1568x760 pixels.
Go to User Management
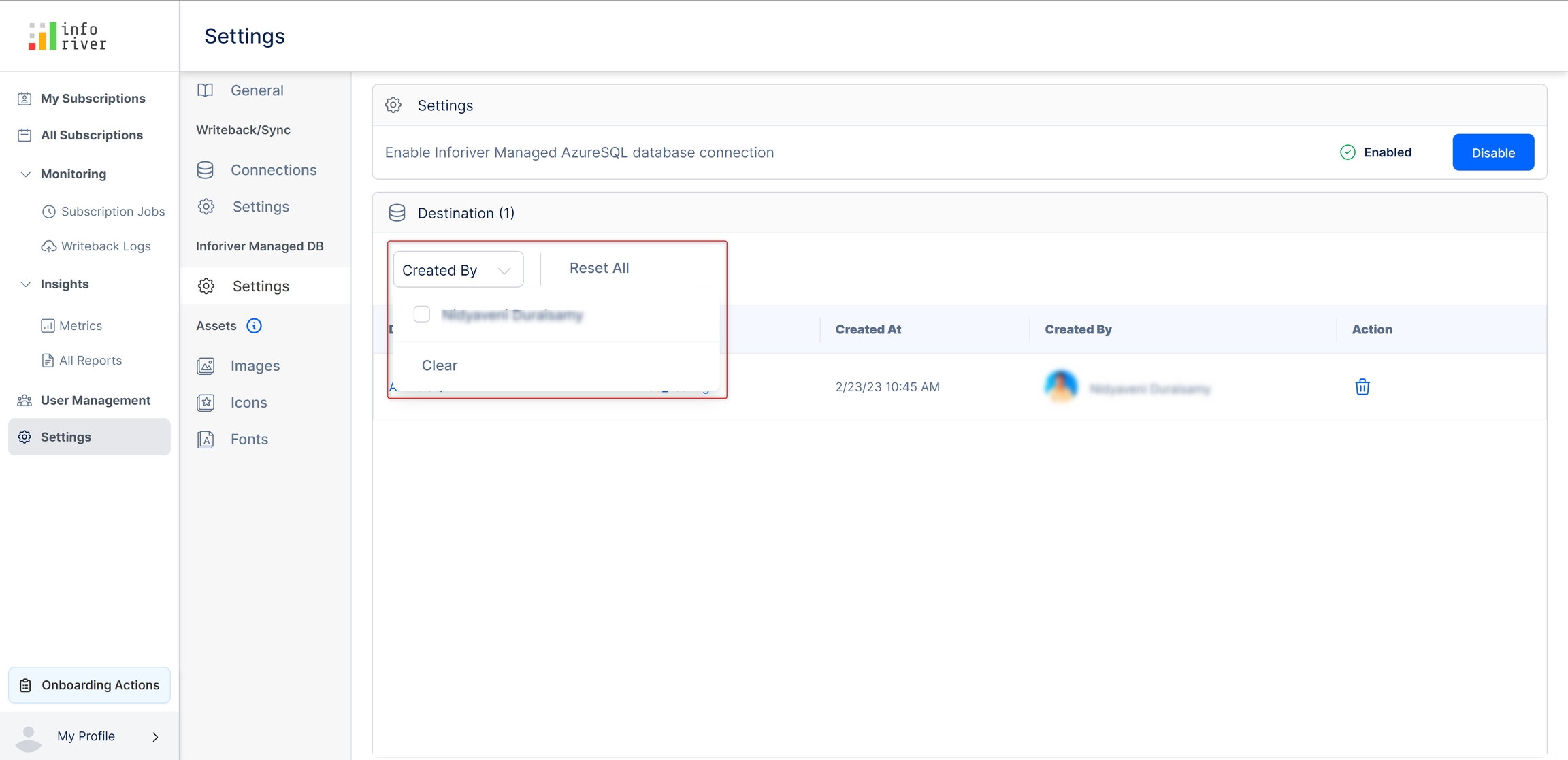coord(95,400)
